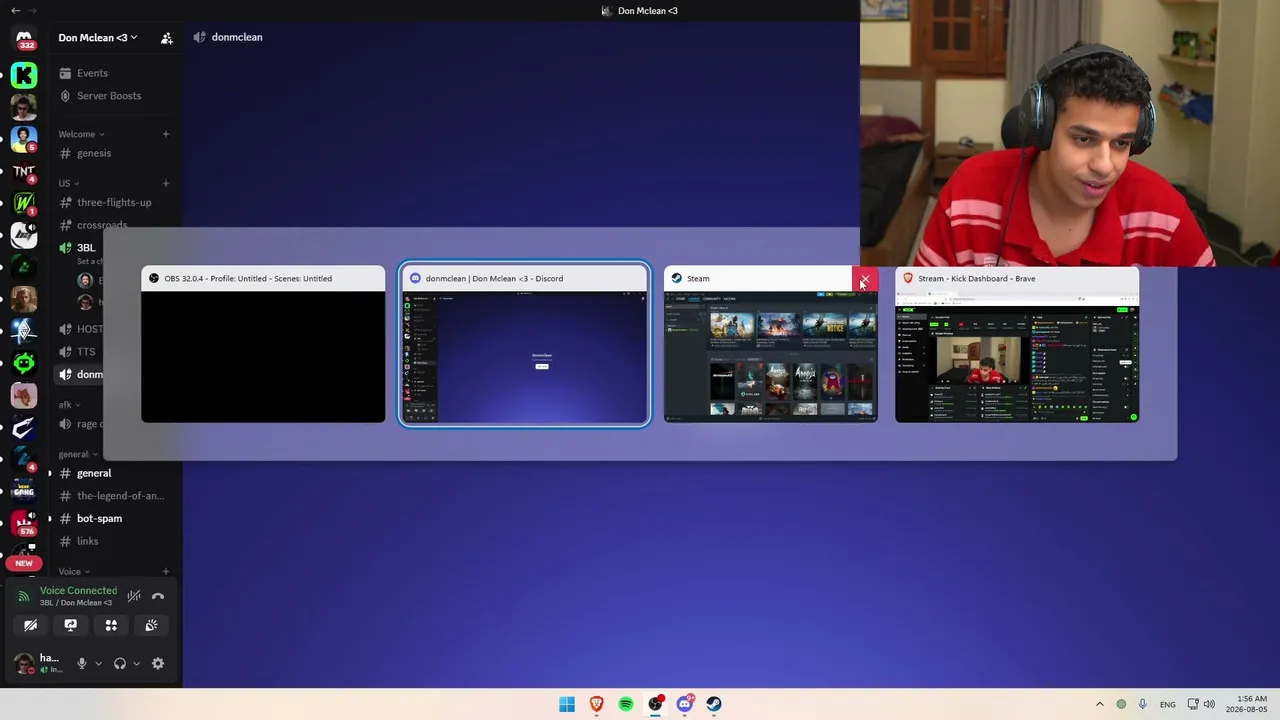1280x720 pixels.
Task: Jump to NEW unread servers pill
Action: click(x=24, y=563)
